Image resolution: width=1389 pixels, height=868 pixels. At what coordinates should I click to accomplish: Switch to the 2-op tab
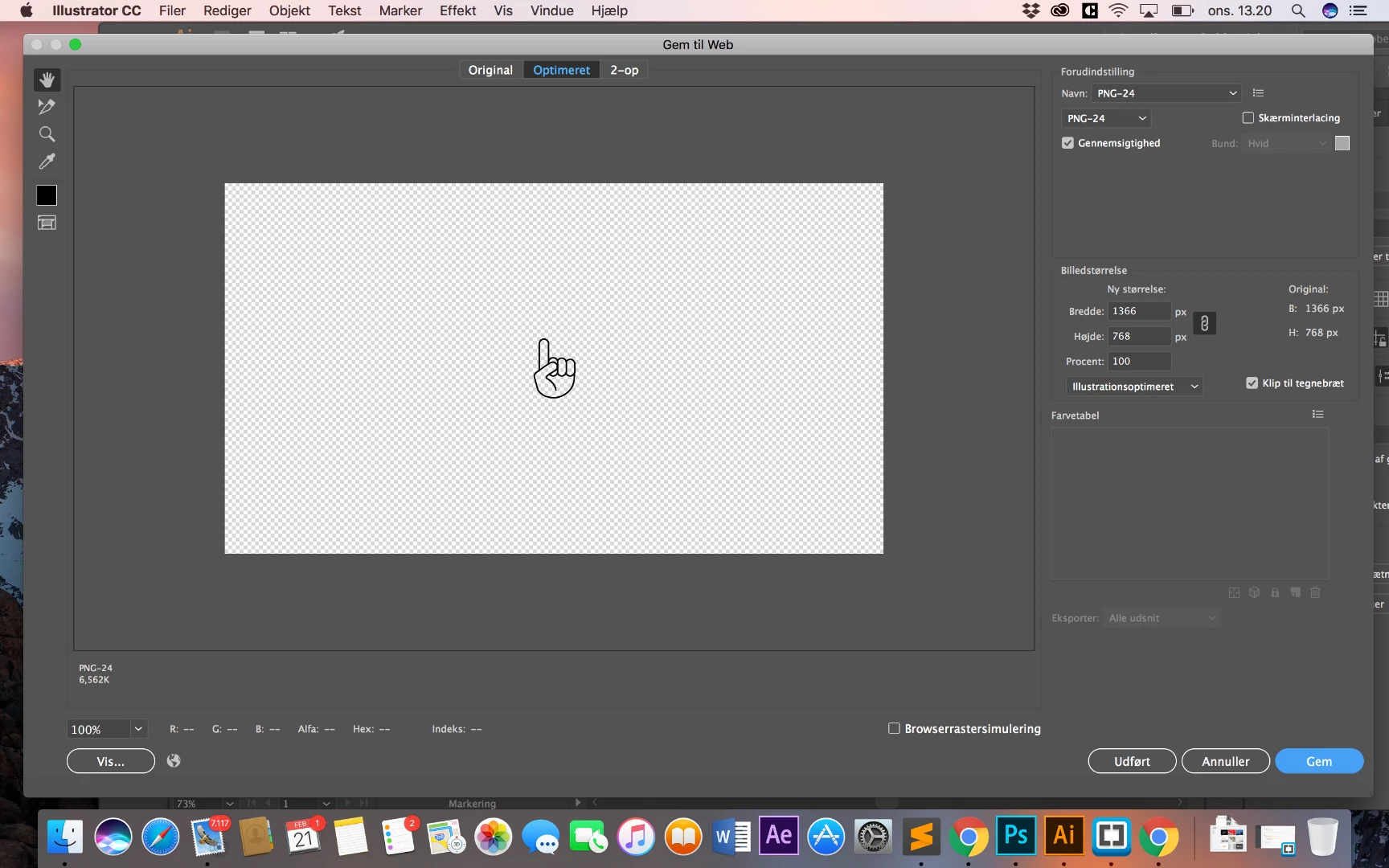pos(624,70)
